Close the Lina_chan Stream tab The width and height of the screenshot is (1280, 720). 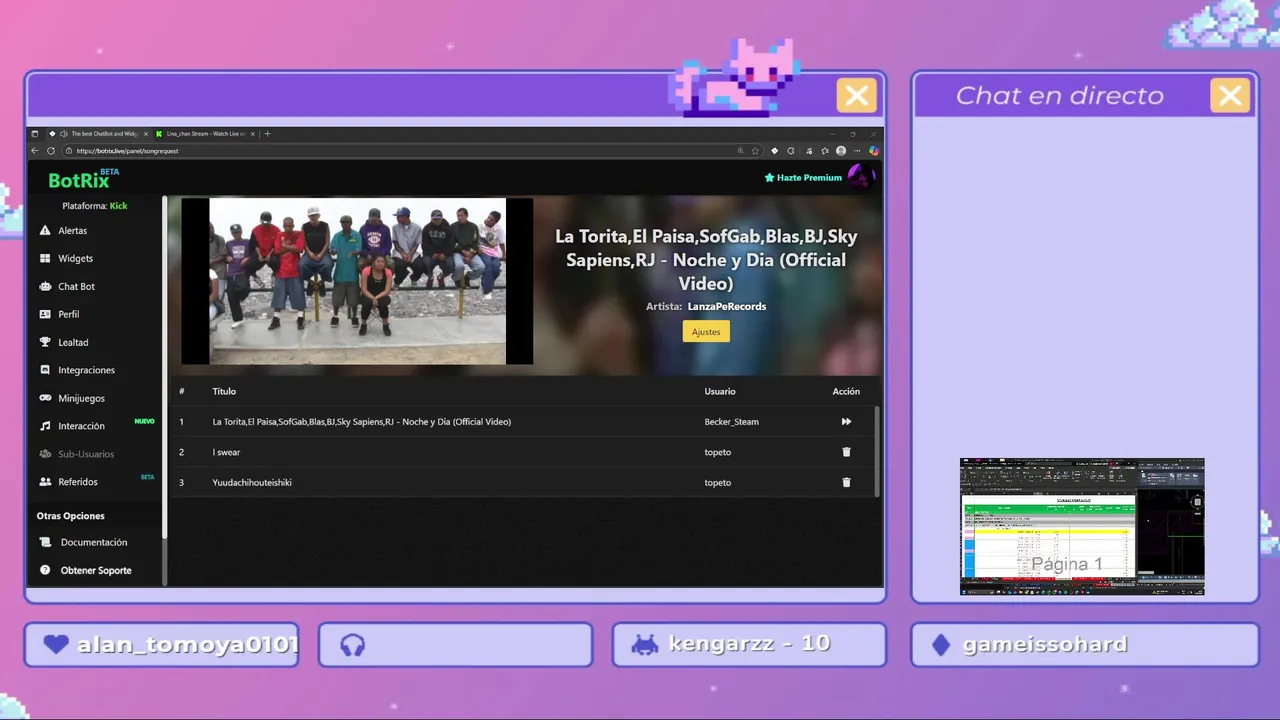coord(253,133)
